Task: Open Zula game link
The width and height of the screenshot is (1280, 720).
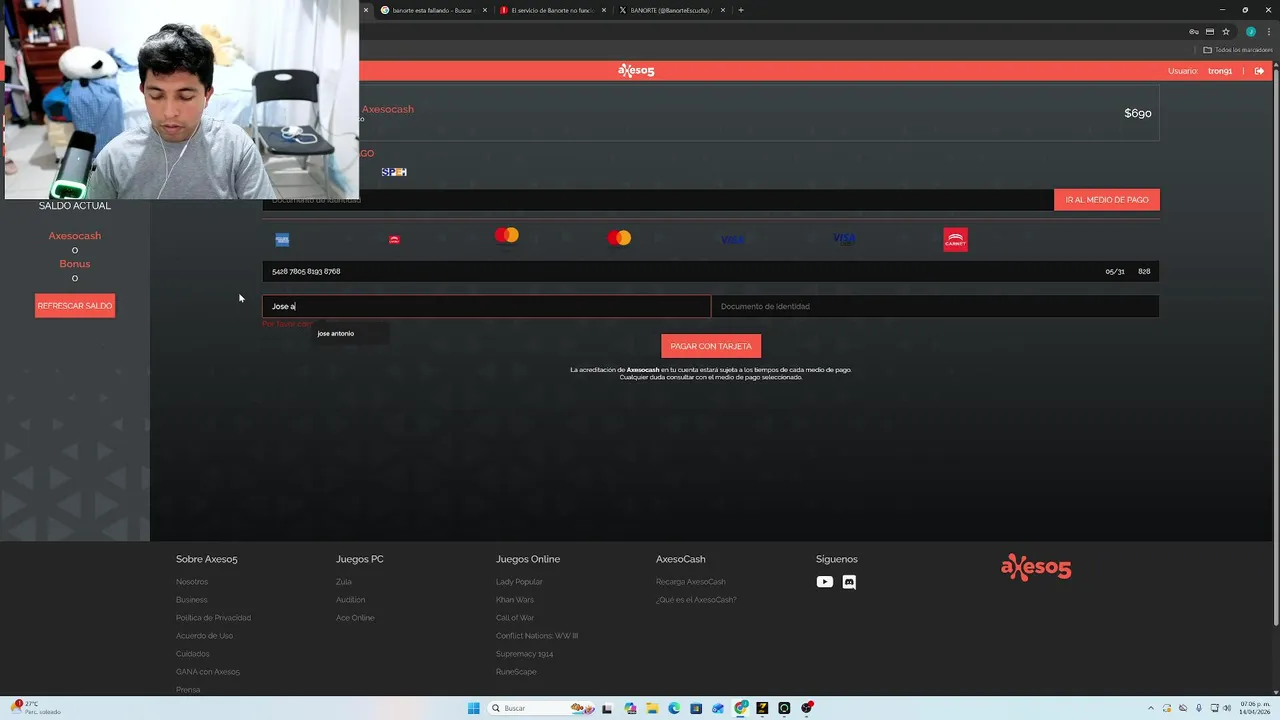Action: click(344, 582)
